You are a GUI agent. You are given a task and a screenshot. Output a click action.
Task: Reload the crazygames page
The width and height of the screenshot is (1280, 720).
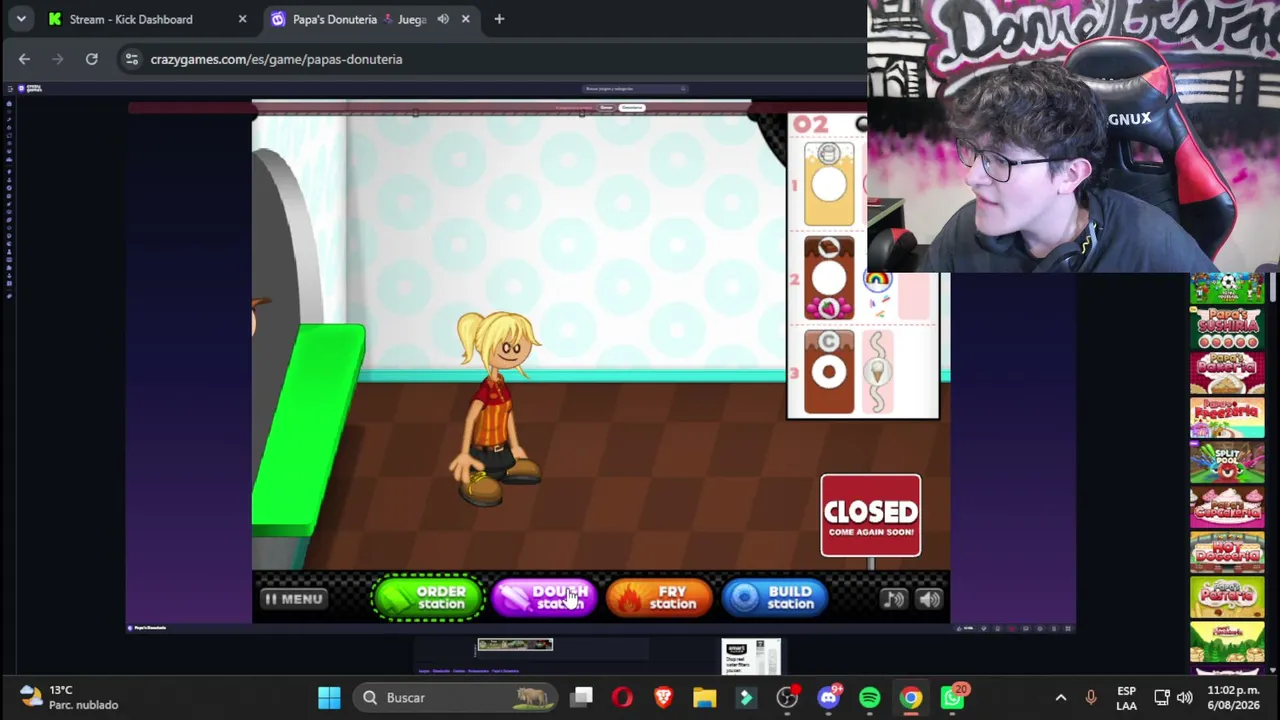click(91, 59)
